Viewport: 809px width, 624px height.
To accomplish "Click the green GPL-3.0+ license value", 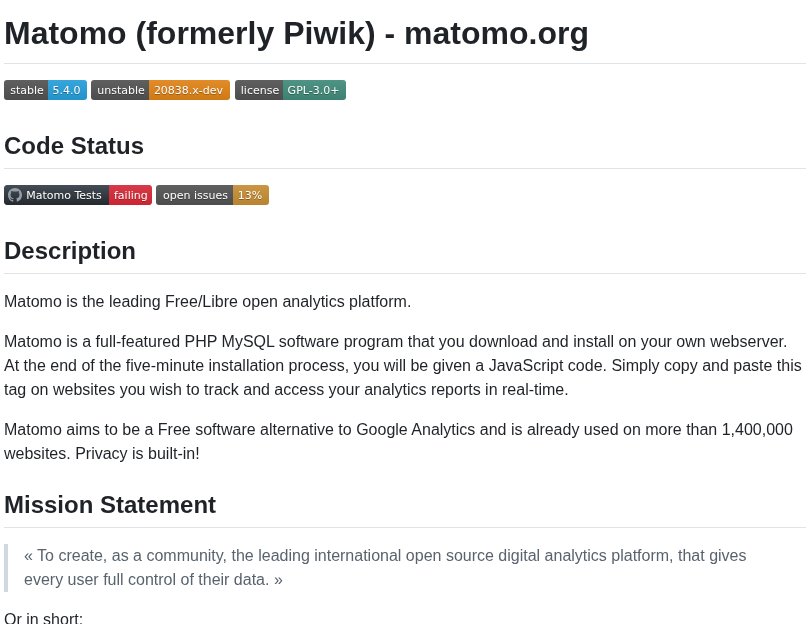I will coord(313,90).
